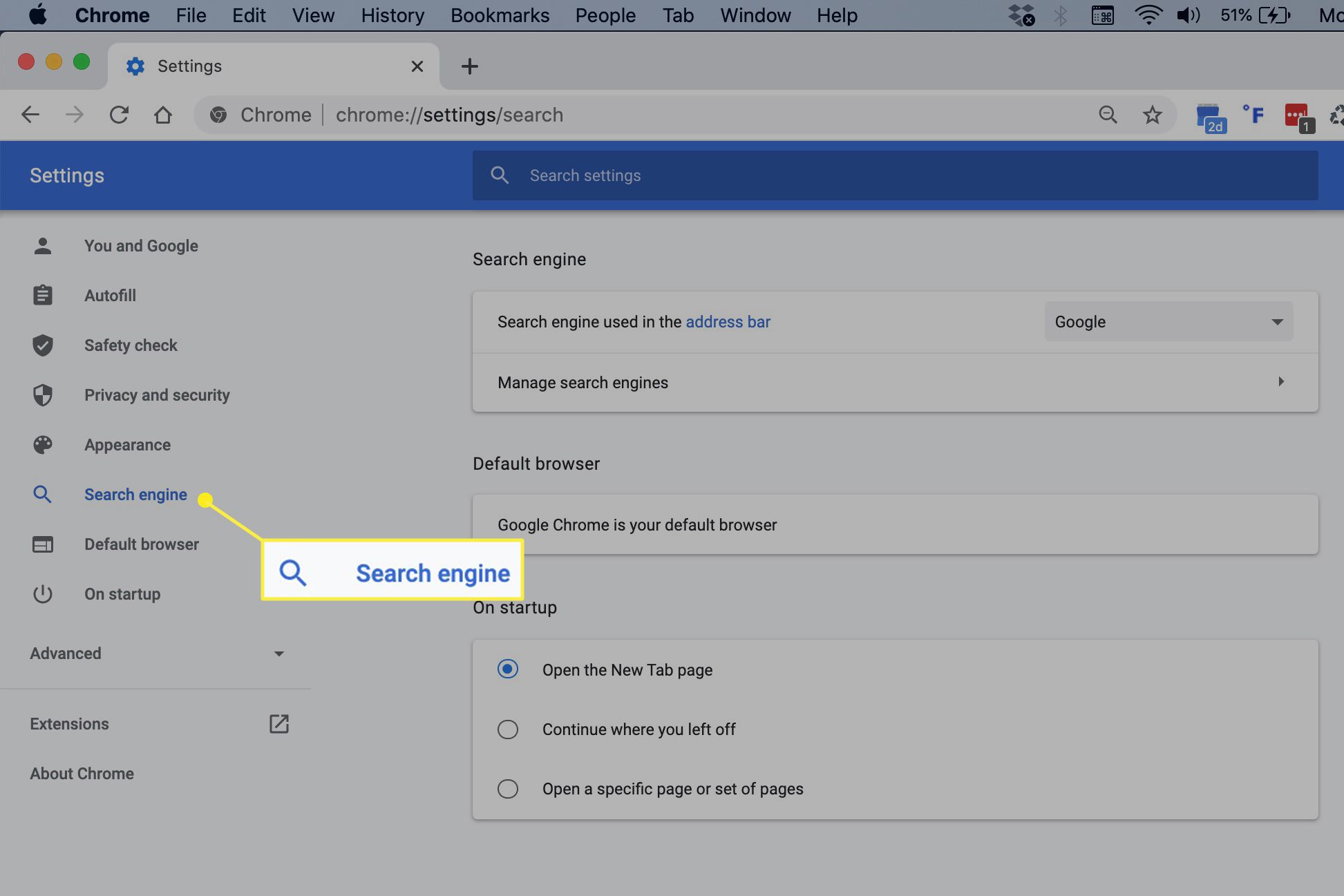Click the address bar hyperlink
1344x896 pixels.
click(x=728, y=322)
